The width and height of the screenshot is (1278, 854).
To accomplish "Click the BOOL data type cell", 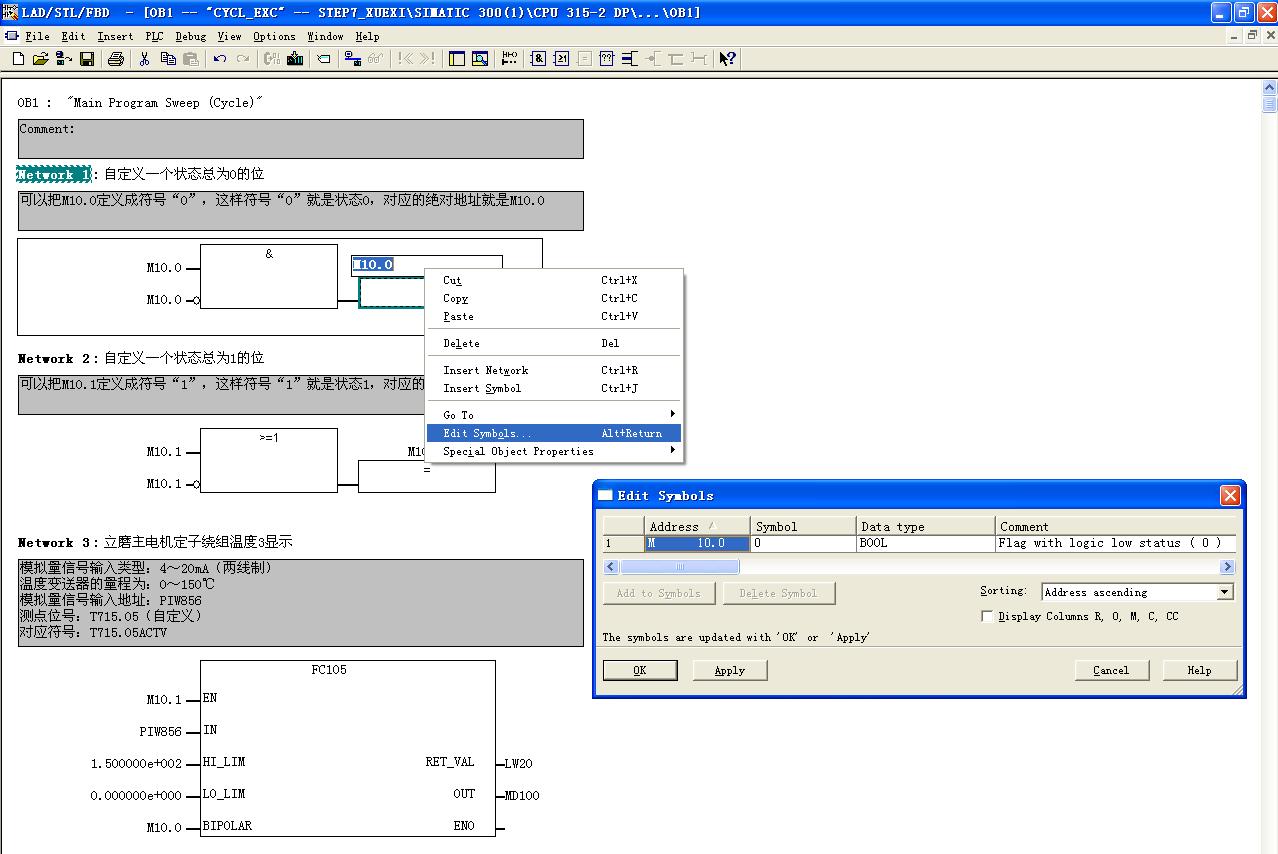I will click(x=926, y=543).
